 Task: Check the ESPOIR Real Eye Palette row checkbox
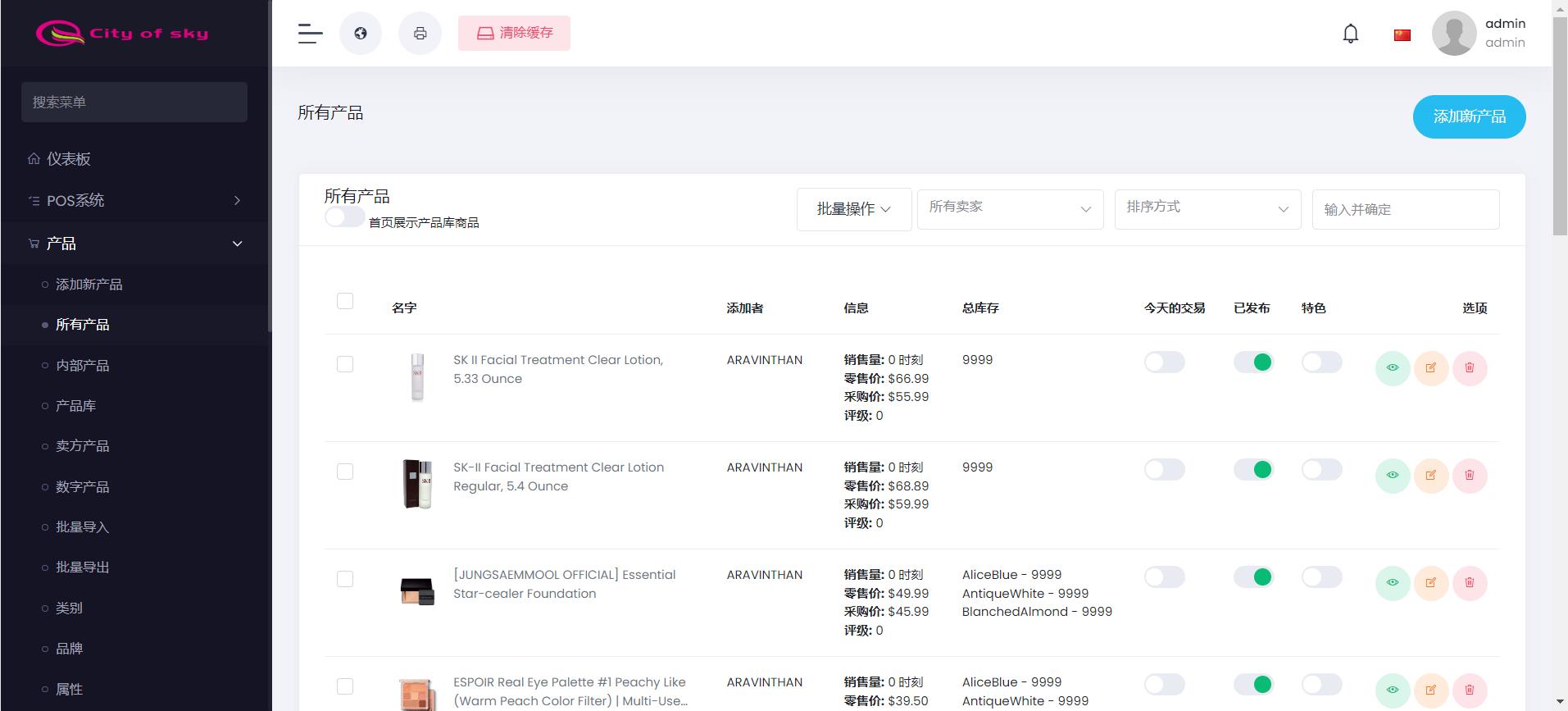pos(345,686)
